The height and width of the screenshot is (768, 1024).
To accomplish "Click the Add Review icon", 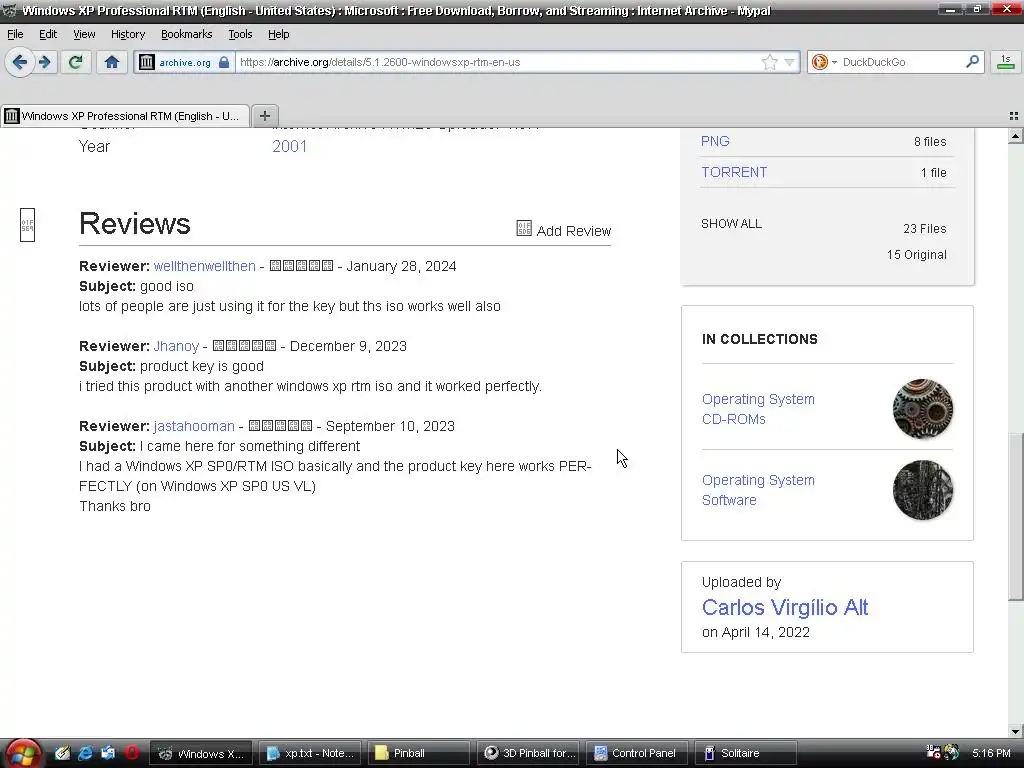I will tap(524, 228).
